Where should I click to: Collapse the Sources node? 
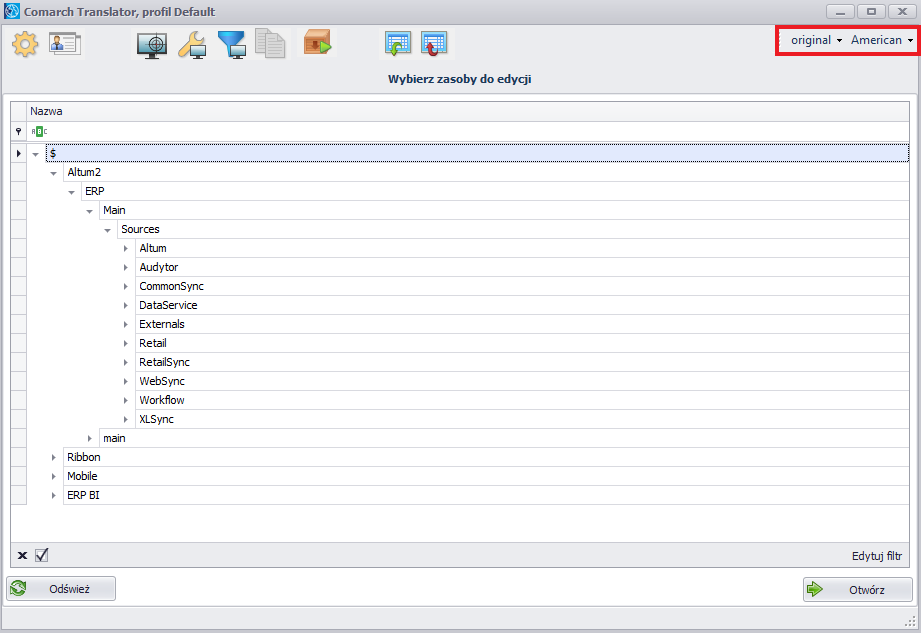point(107,230)
